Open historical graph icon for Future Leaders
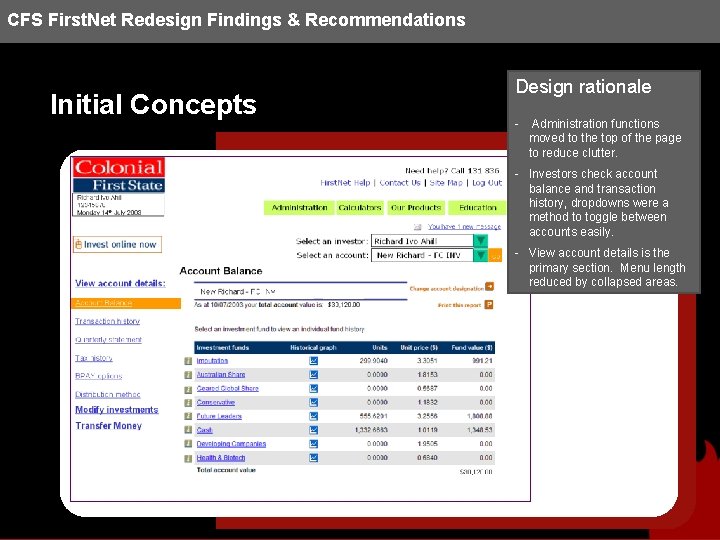This screenshot has width=720, height=540. (x=314, y=416)
